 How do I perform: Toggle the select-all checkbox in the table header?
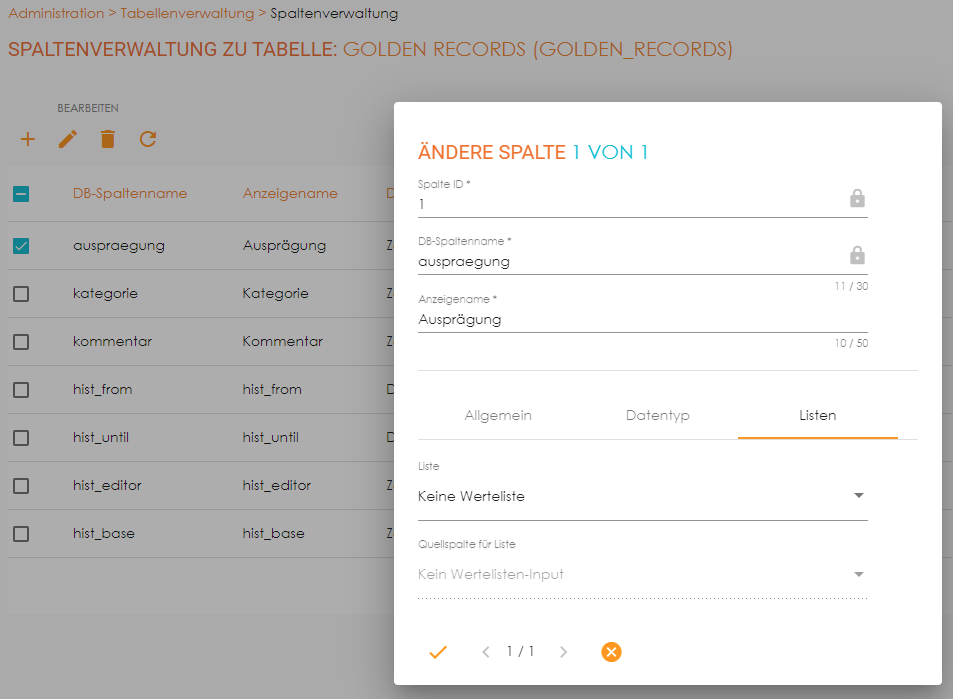(21, 194)
